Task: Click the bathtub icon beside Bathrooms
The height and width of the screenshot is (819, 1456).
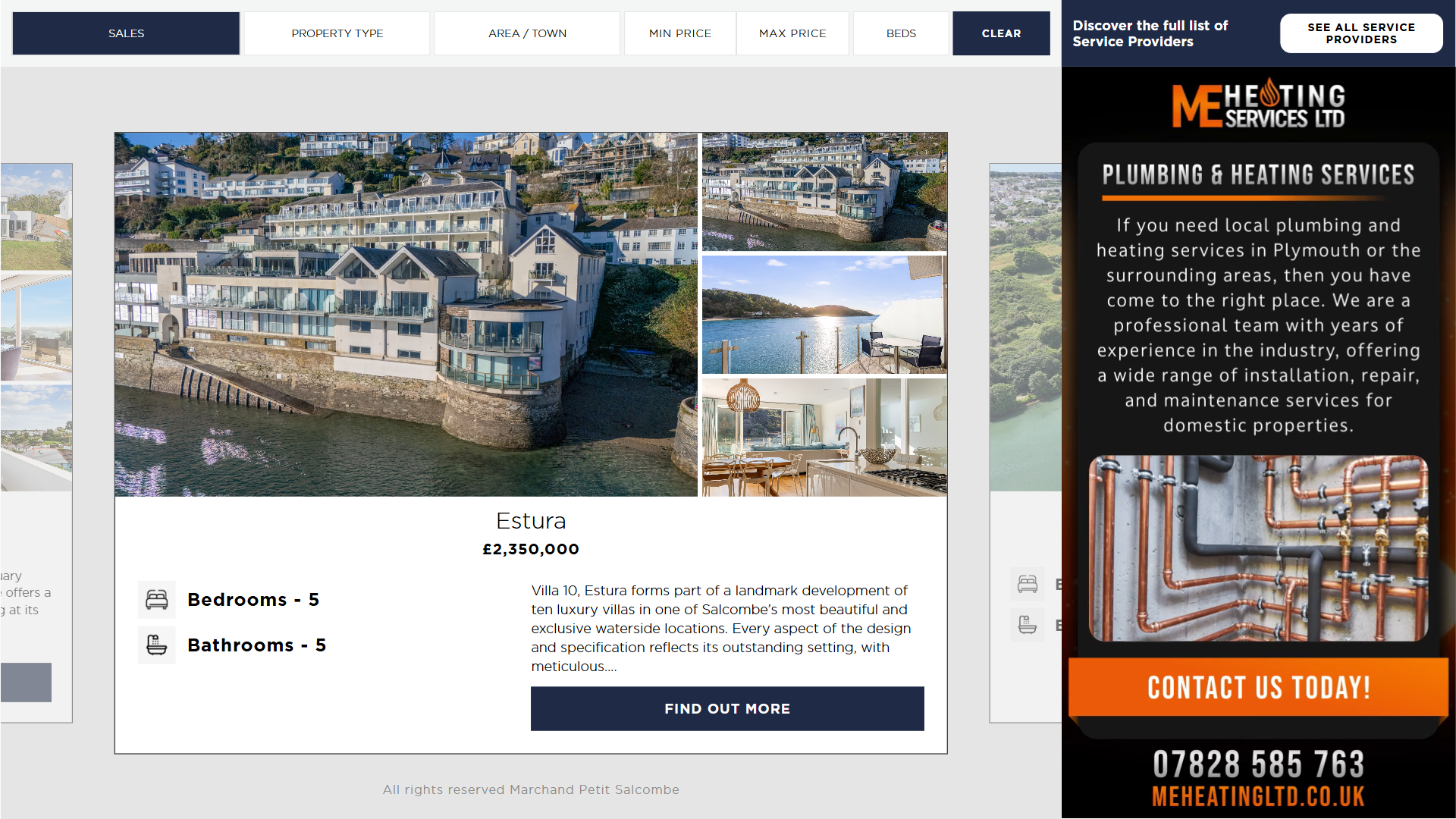Action: tap(157, 645)
